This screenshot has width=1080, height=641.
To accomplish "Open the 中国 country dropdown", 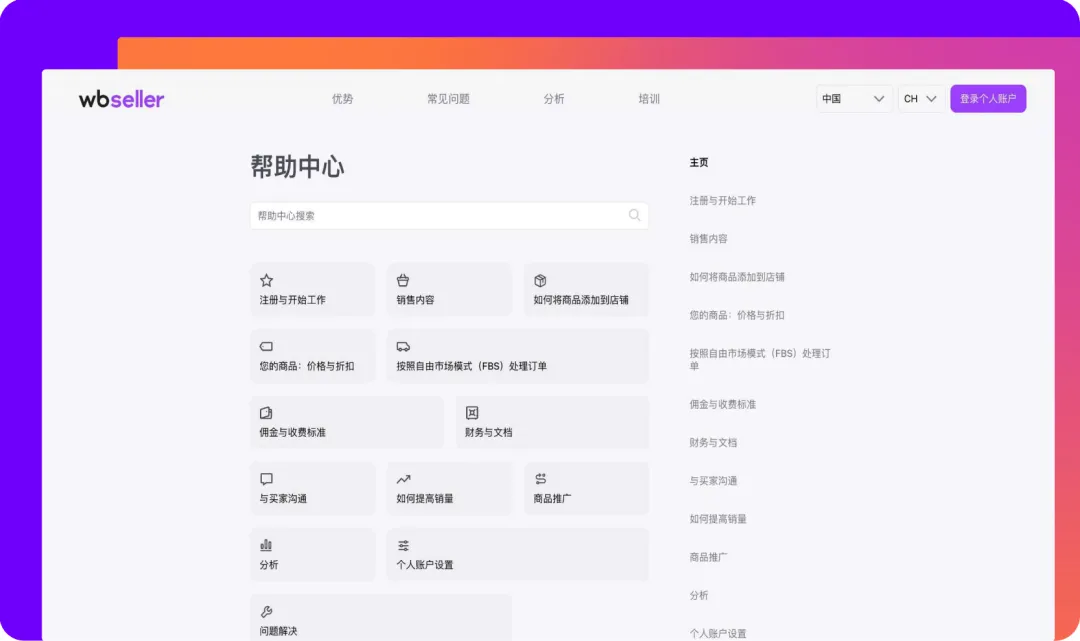I will (854, 99).
